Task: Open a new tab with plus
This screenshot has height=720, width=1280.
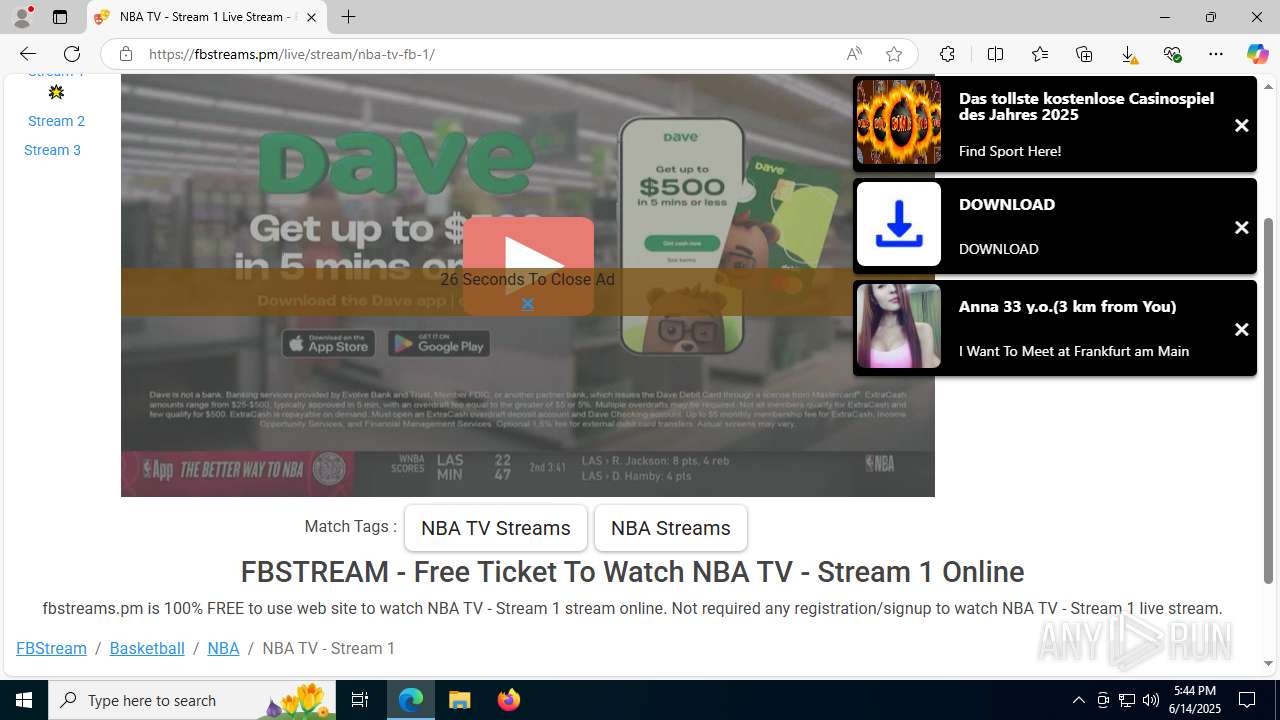Action: (x=348, y=17)
